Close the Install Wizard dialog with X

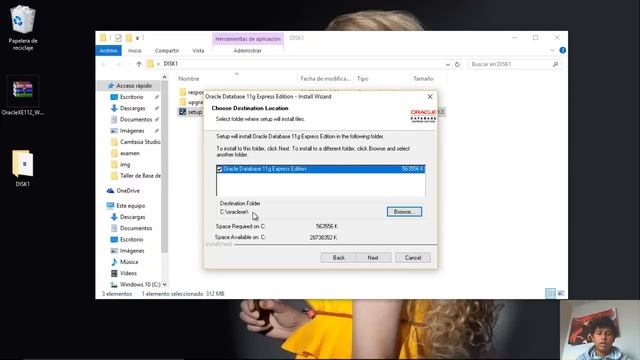coord(430,96)
